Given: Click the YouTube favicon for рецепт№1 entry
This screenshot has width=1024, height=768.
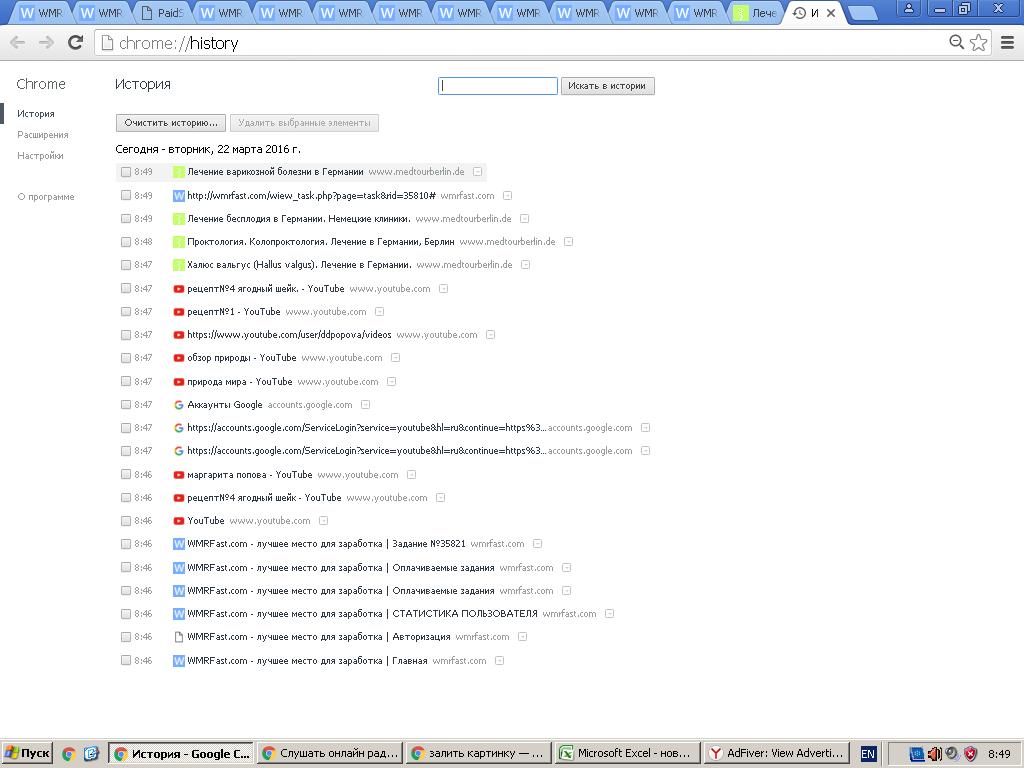Looking at the screenshot, I should click(x=178, y=312).
